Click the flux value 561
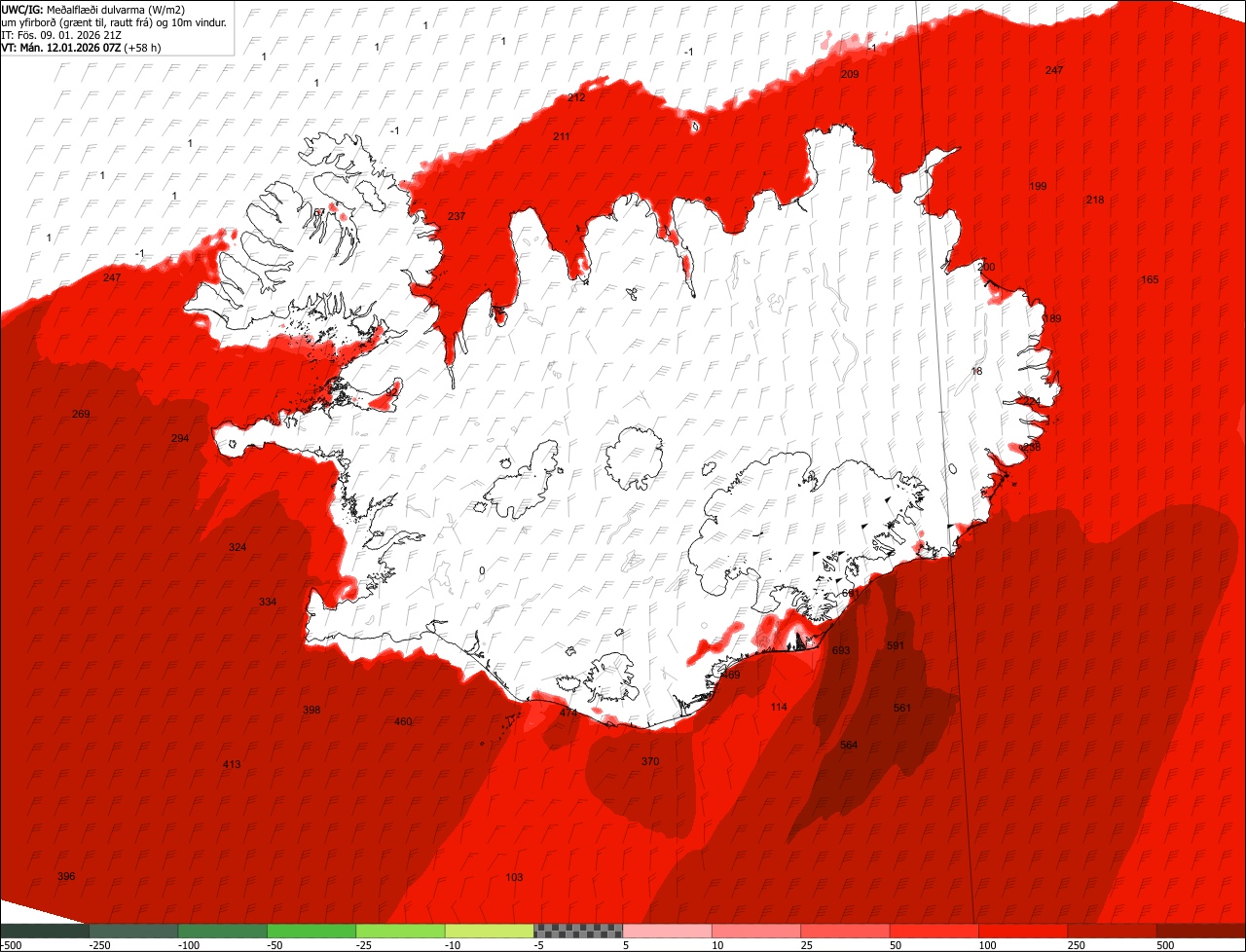The image size is (1246, 952). [x=902, y=708]
